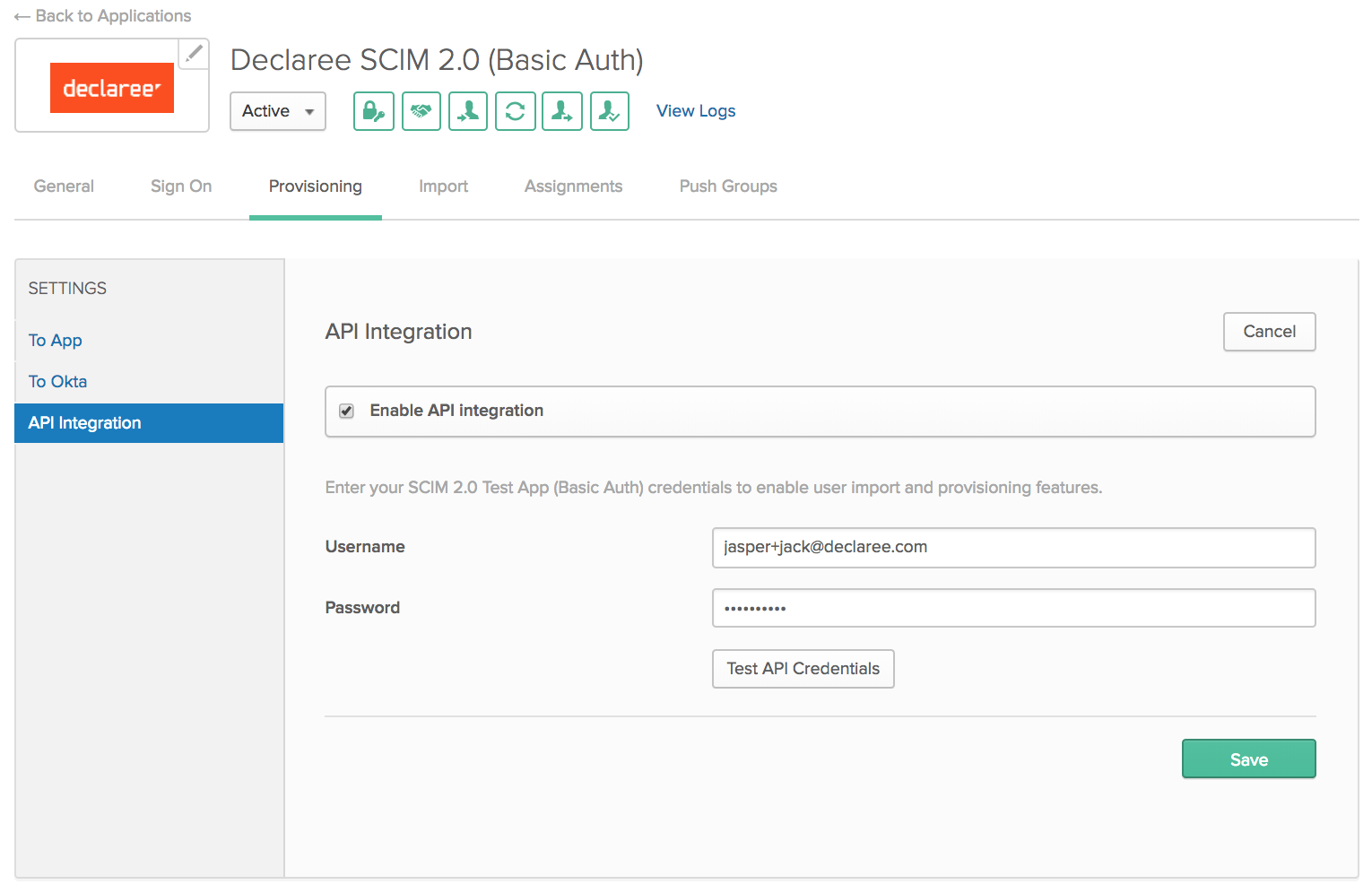The image size is (1372, 893).
Task: Go to the Push Groups tab
Action: tap(728, 186)
